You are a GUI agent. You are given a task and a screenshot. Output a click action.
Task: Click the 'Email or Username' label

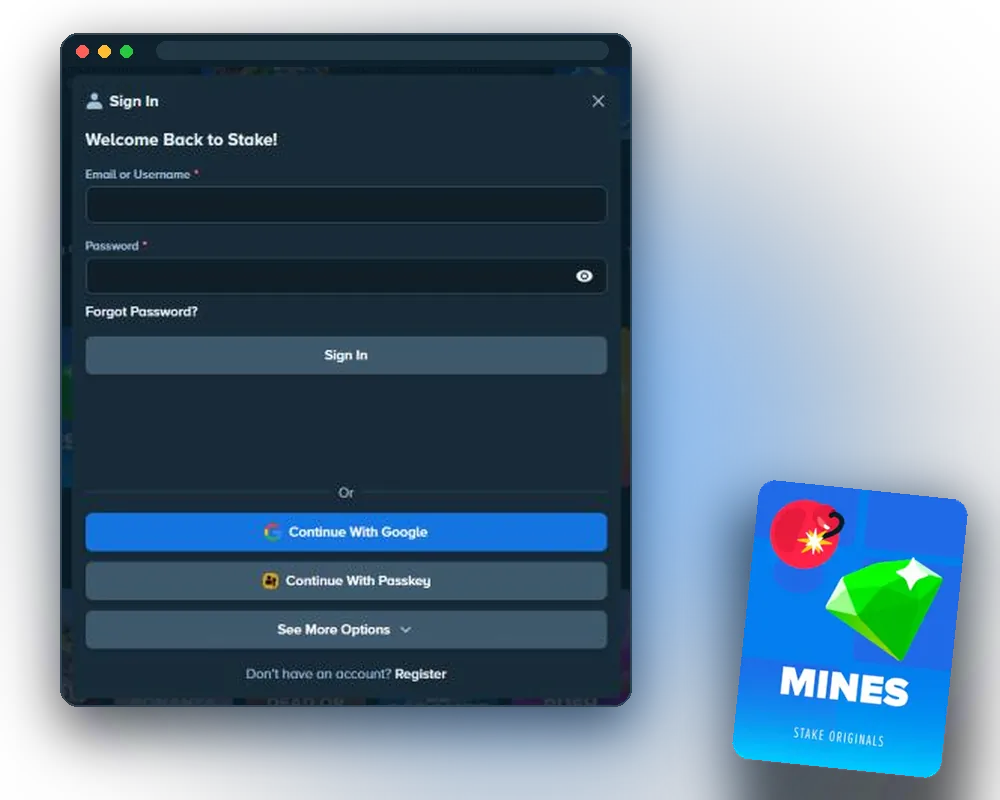coord(138,174)
